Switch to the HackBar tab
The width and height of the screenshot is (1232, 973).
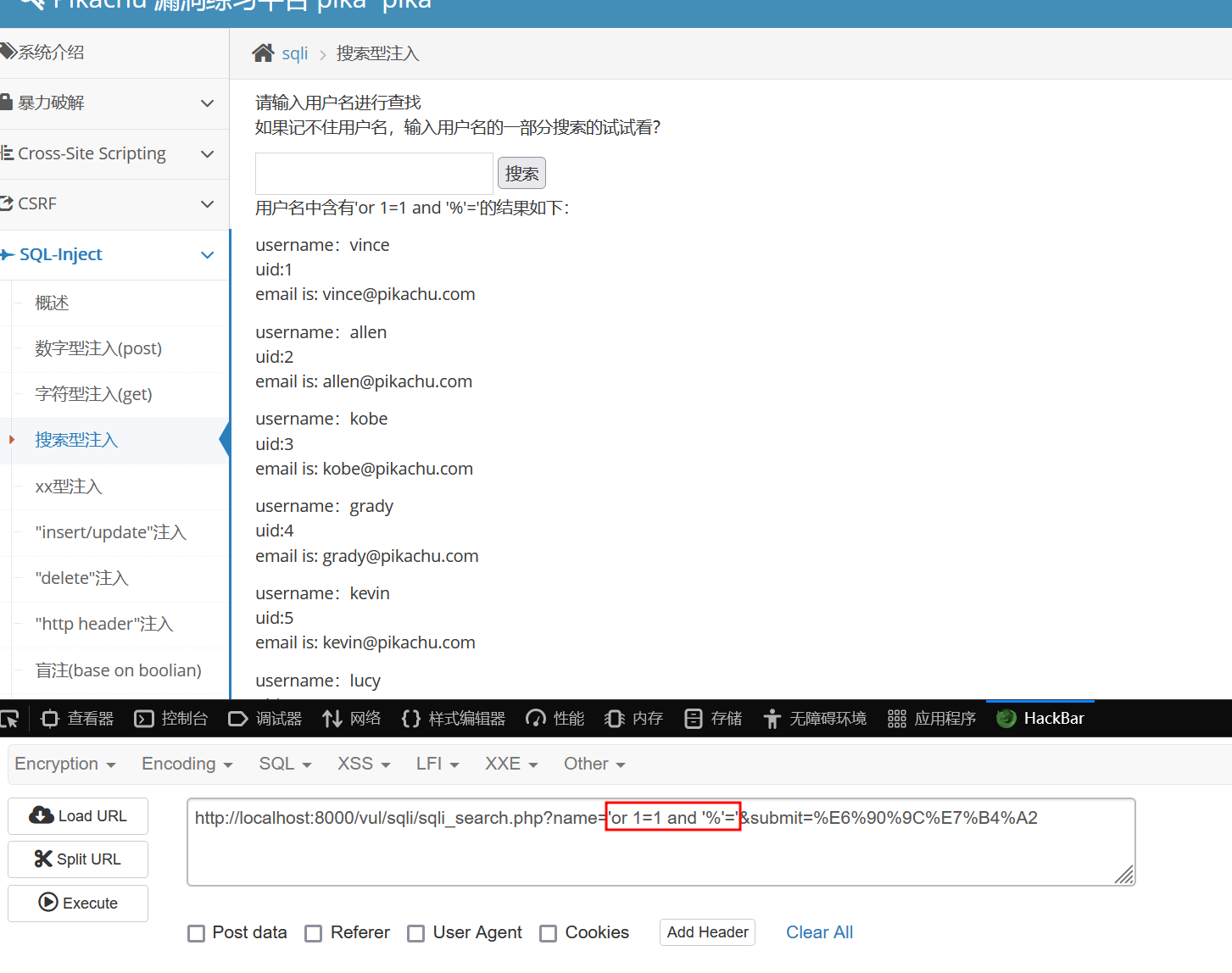(x=1040, y=719)
